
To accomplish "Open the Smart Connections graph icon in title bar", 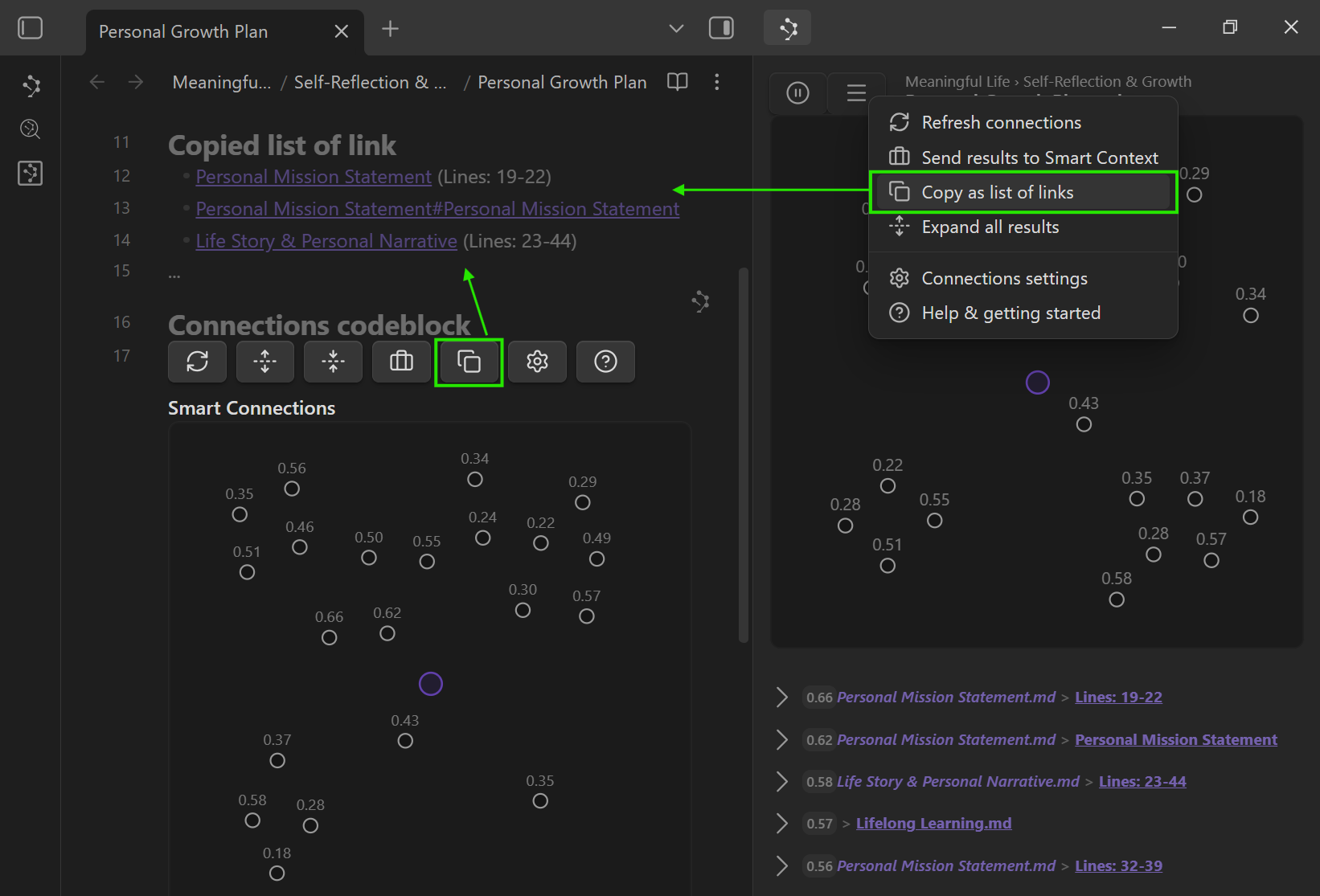I will [788, 29].
